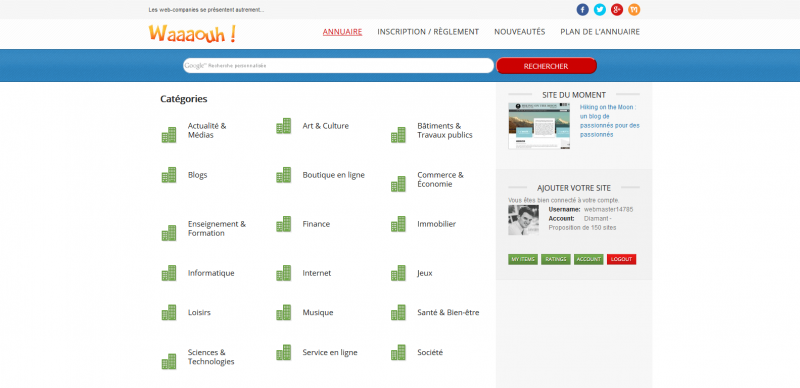The width and height of the screenshot is (800, 388).
Task: Open the Blogs category link
Action: [197, 175]
